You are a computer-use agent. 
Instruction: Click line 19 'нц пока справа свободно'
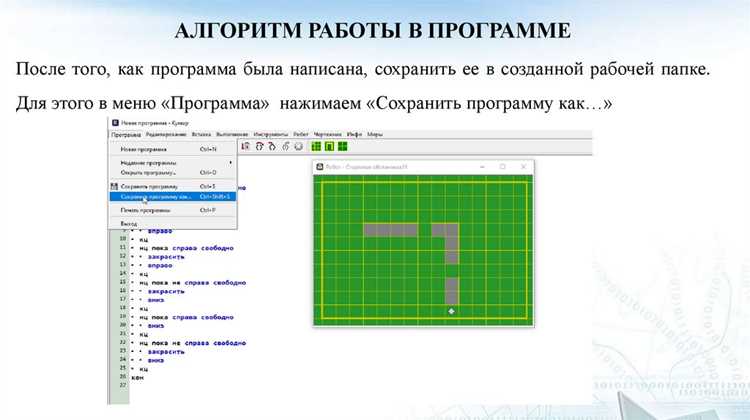(186, 317)
